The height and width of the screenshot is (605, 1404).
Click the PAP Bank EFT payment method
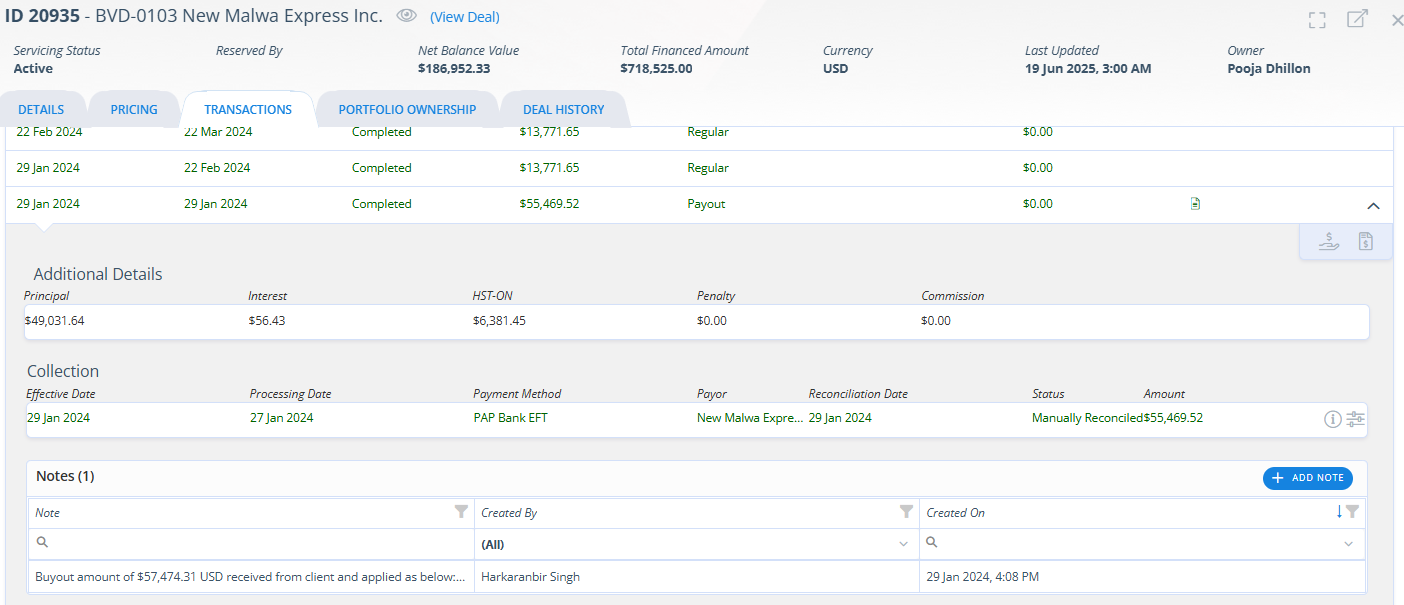tap(510, 418)
